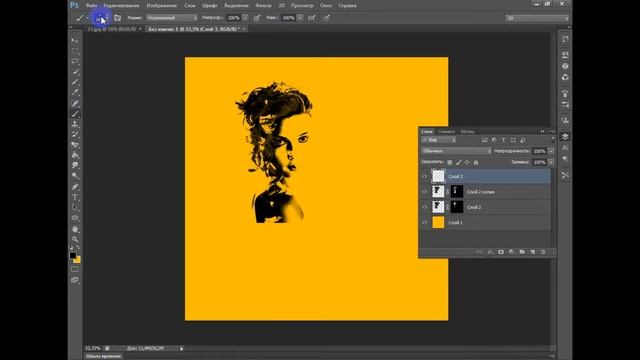Viewport: 640px width, 360px height.
Task: Select the Dodge tool
Action: point(75,176)
